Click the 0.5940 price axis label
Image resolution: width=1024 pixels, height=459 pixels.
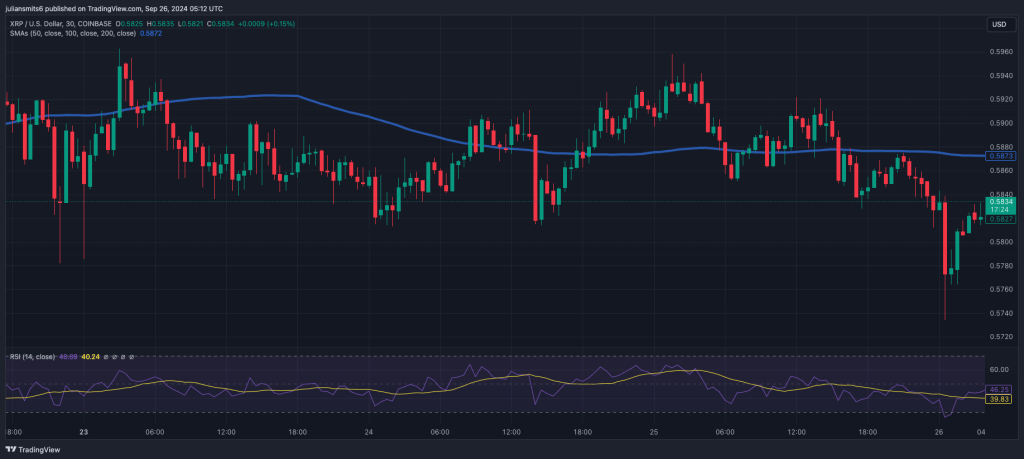[x=1002, y=76]
